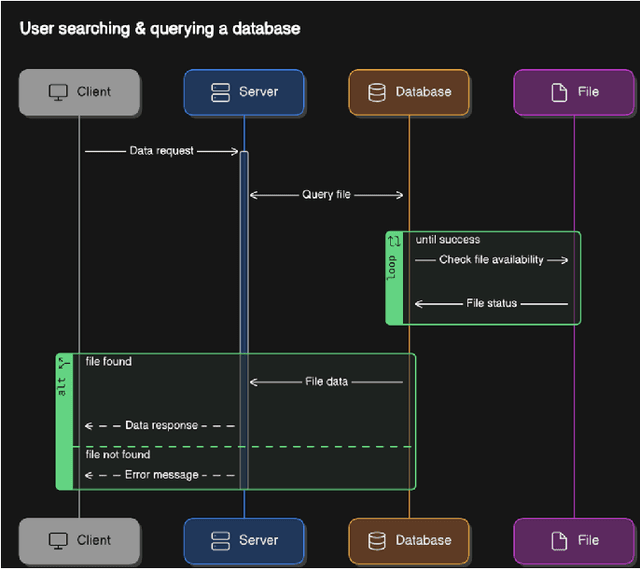The height and width of the screenshot is (569, 640).
Task: Select the 'until success' loop condition text
Action: (447, 240)
